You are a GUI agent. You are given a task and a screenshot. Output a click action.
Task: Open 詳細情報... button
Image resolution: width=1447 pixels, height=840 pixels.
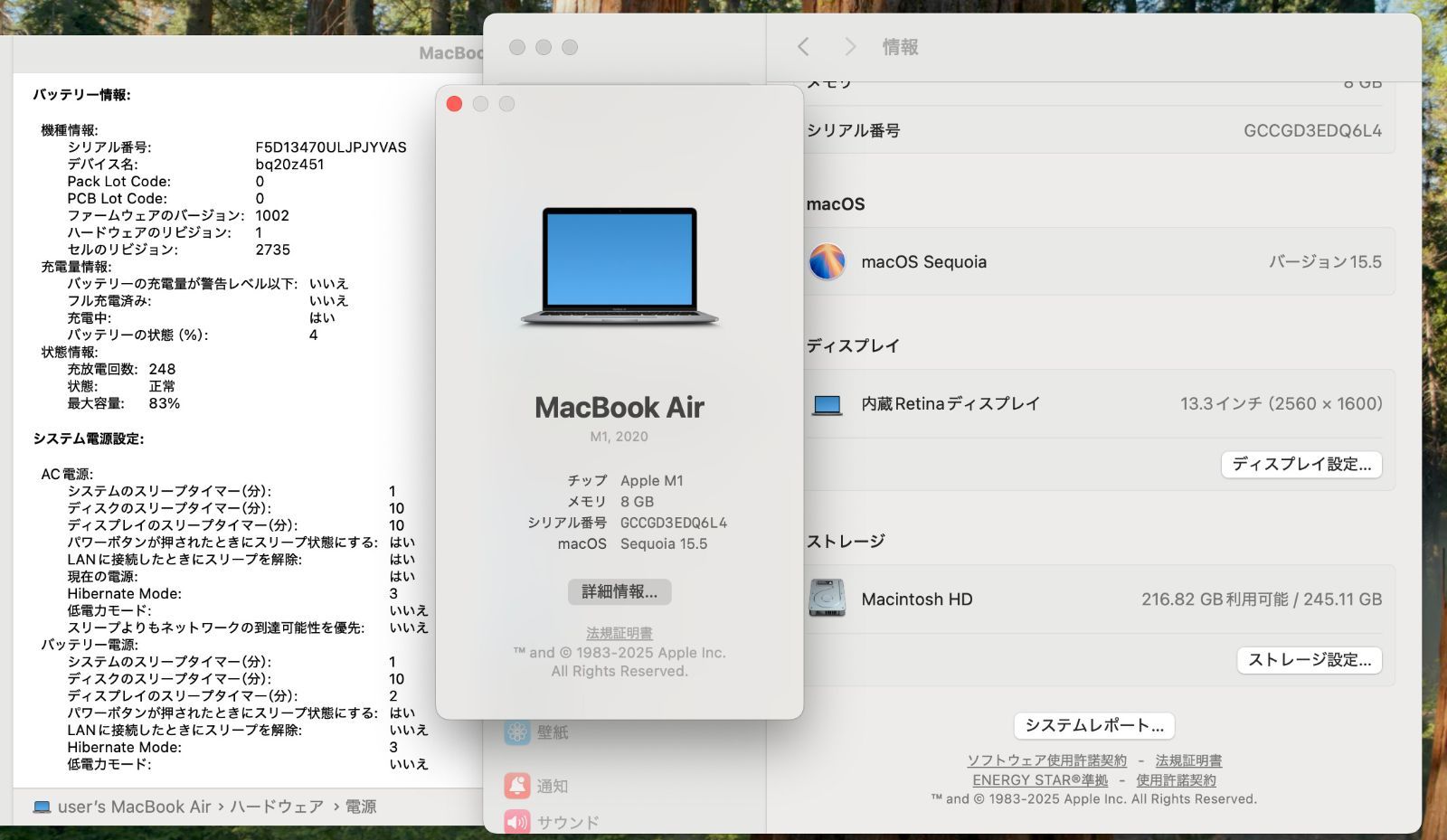[619, 592]
